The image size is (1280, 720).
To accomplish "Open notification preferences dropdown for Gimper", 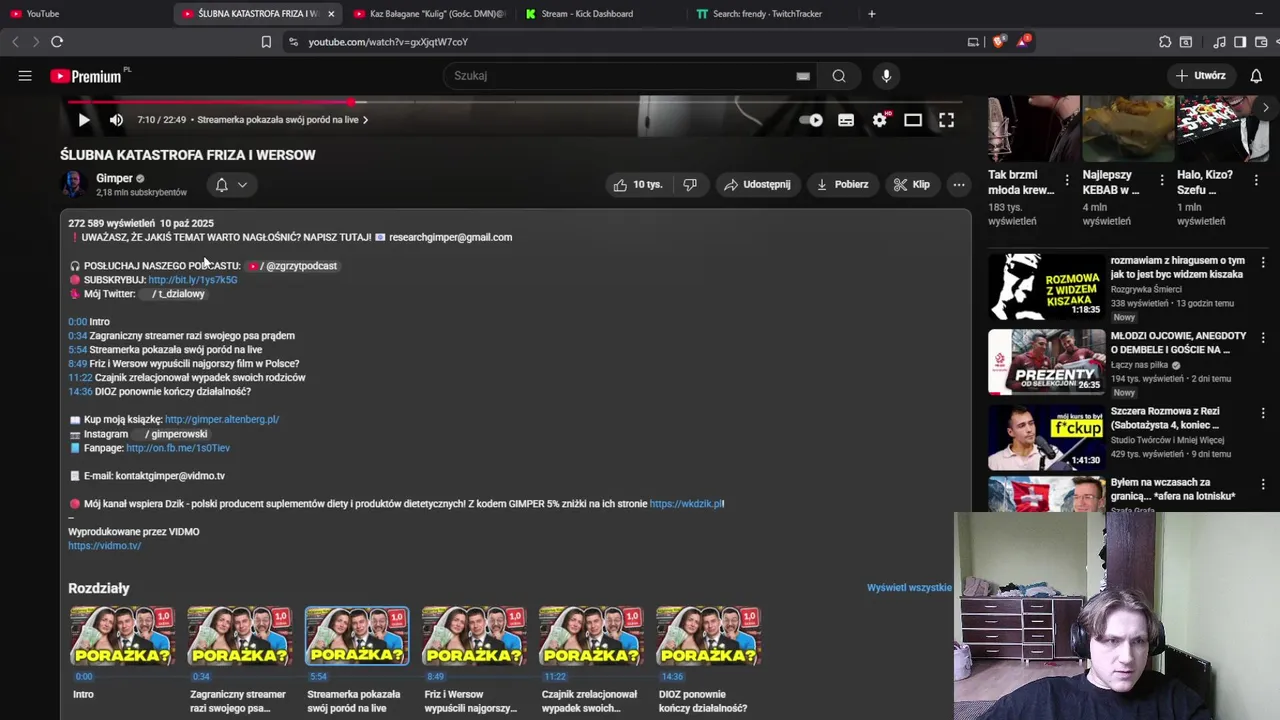I will pos(231,184).
